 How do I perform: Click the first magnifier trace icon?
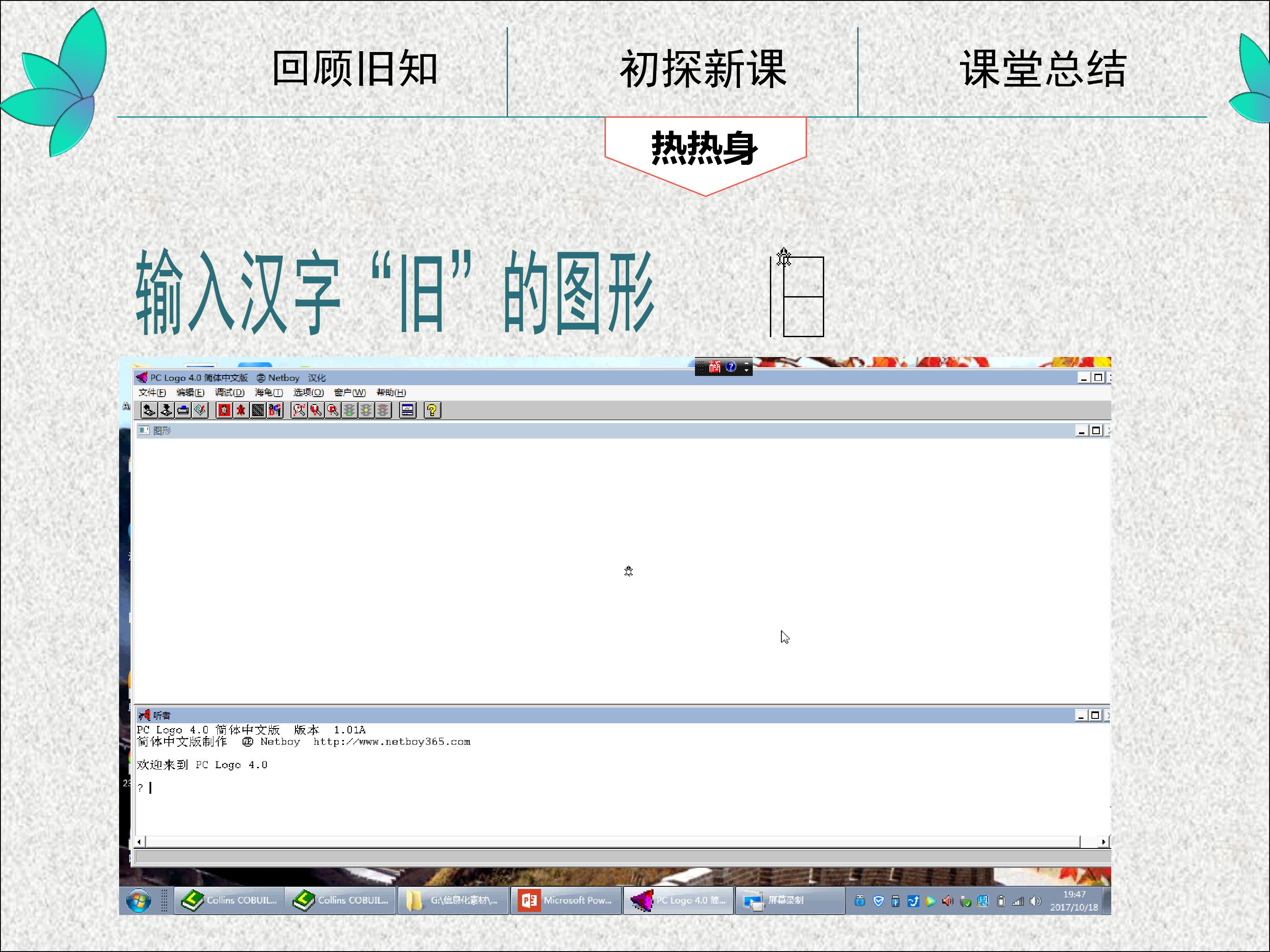click(x=299, y=410)
